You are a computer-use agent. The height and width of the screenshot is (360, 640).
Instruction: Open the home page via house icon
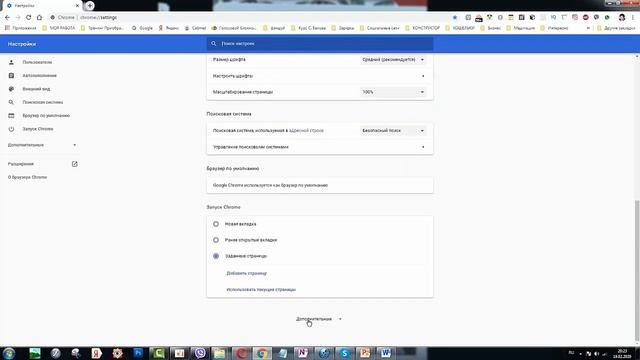(x=39, y=18)
